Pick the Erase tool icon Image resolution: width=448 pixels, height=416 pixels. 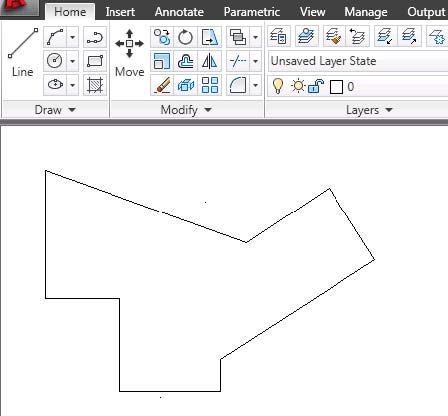click(x=162, y=85)
